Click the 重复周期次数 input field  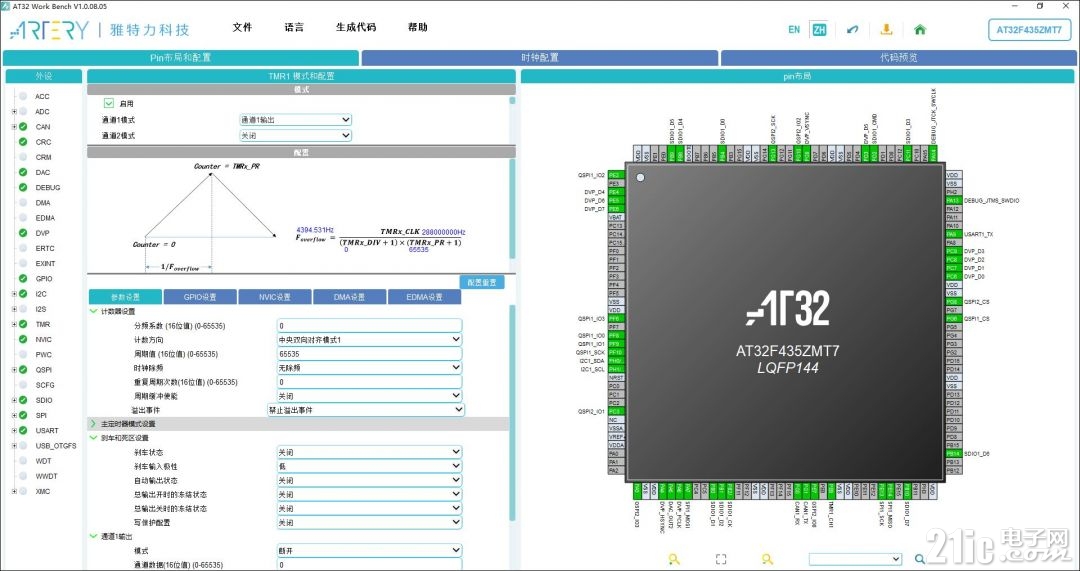point(369,382)
